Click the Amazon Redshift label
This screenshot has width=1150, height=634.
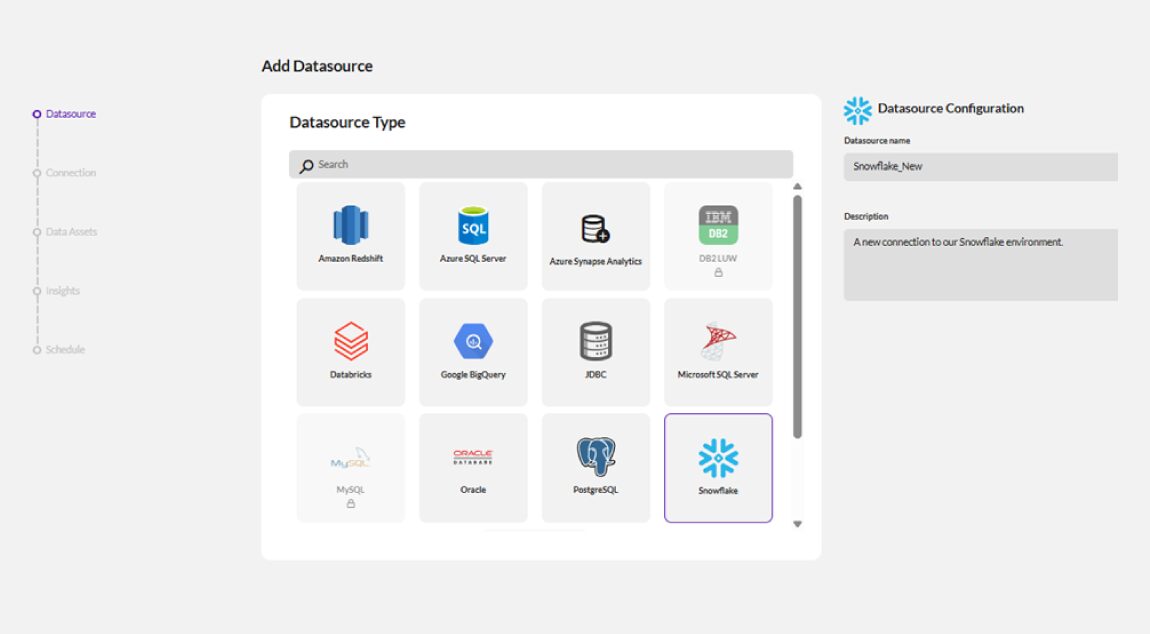click(x=351, y=258)
